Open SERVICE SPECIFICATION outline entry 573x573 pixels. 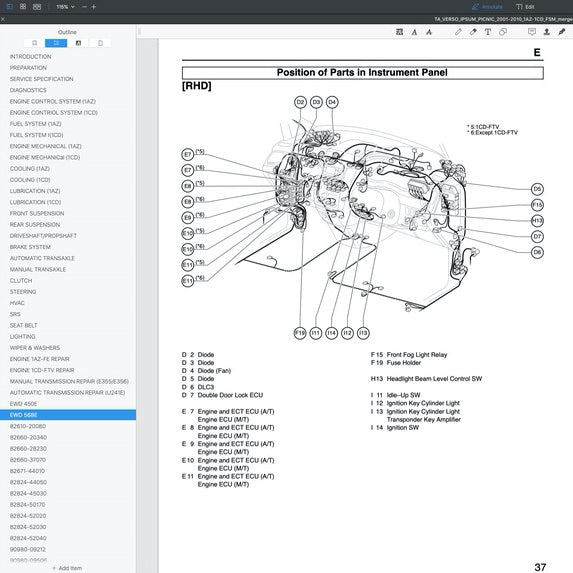click(41, 79)
